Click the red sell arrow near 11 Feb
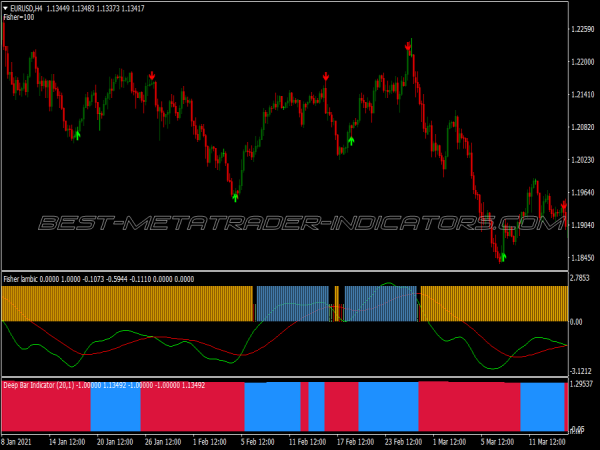This screenshot has height=450, width=600. tap(326, 76)
